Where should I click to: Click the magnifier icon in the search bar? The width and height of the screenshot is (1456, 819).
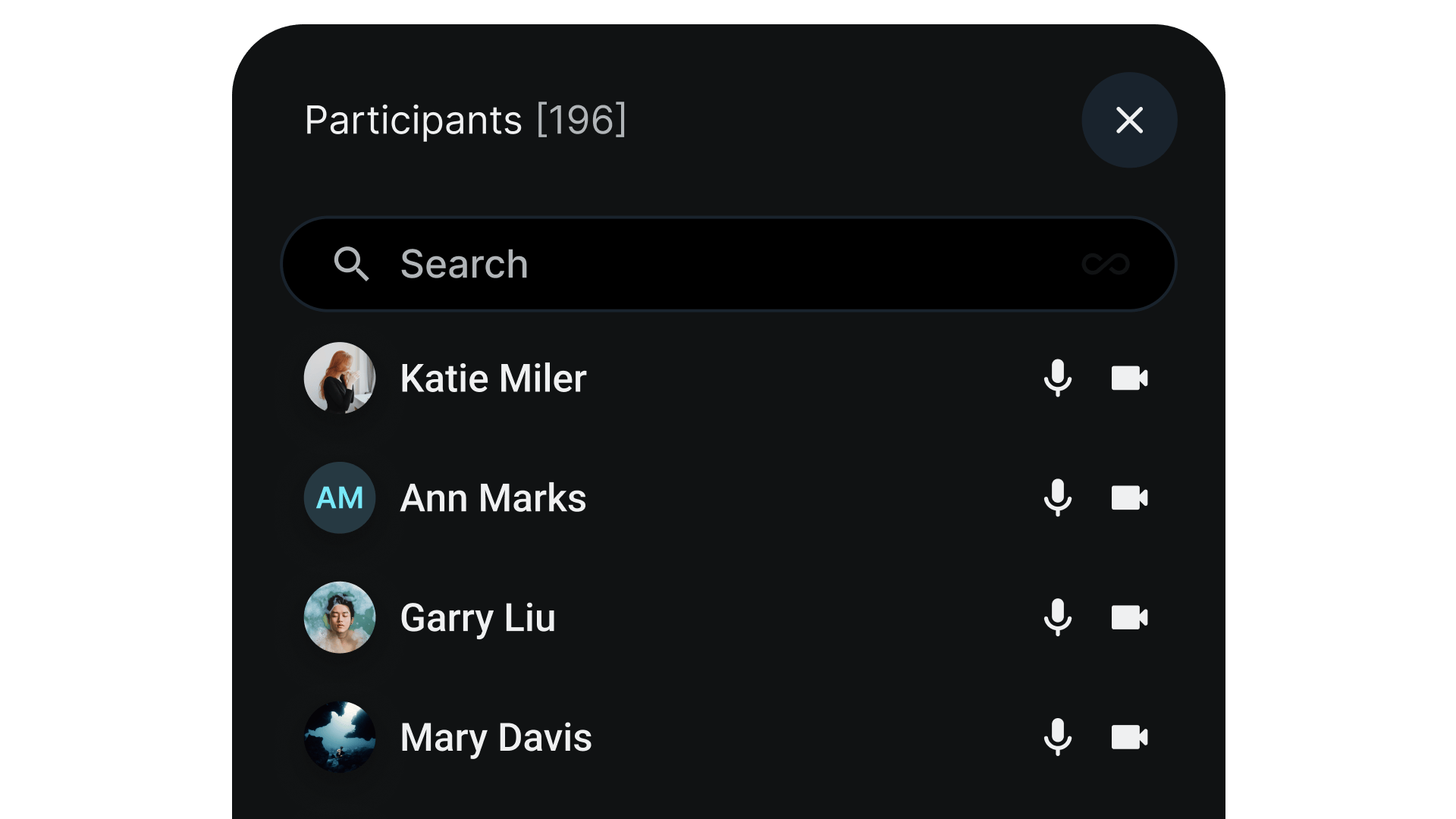352,264
